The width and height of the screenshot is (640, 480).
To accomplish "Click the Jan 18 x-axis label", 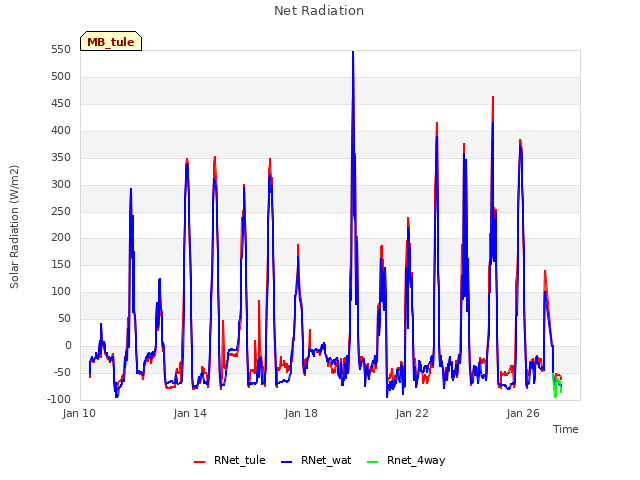I will (x=301, y=413).
